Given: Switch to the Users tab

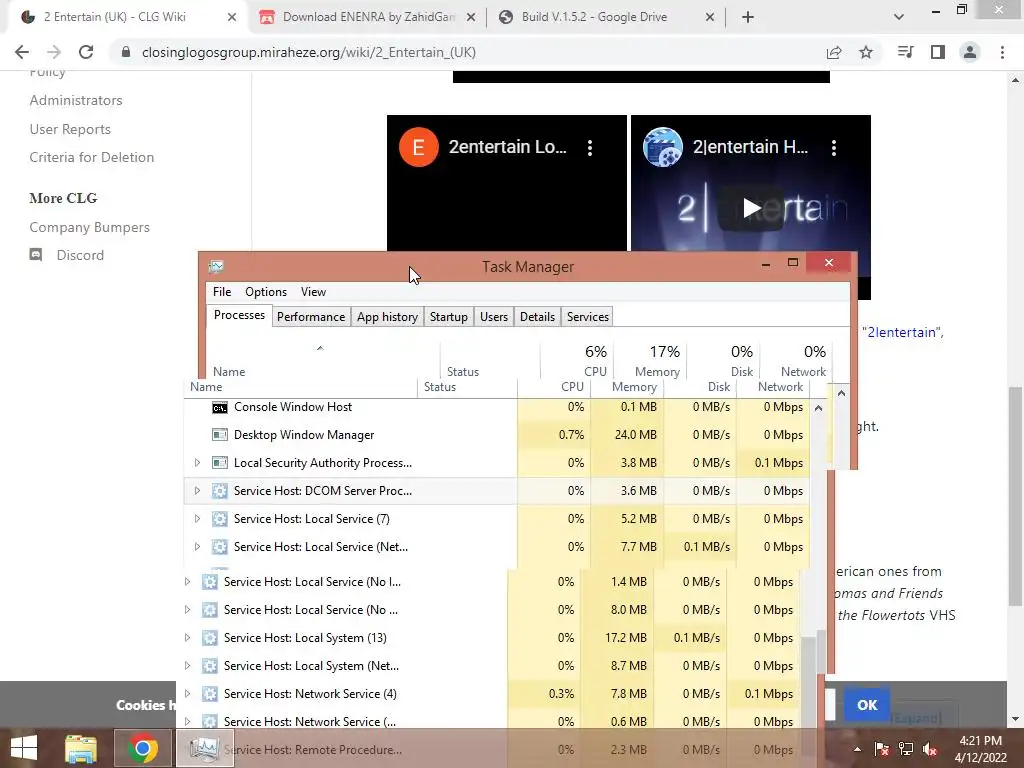Looking at the screenshot, I should [x=494, y=317].
